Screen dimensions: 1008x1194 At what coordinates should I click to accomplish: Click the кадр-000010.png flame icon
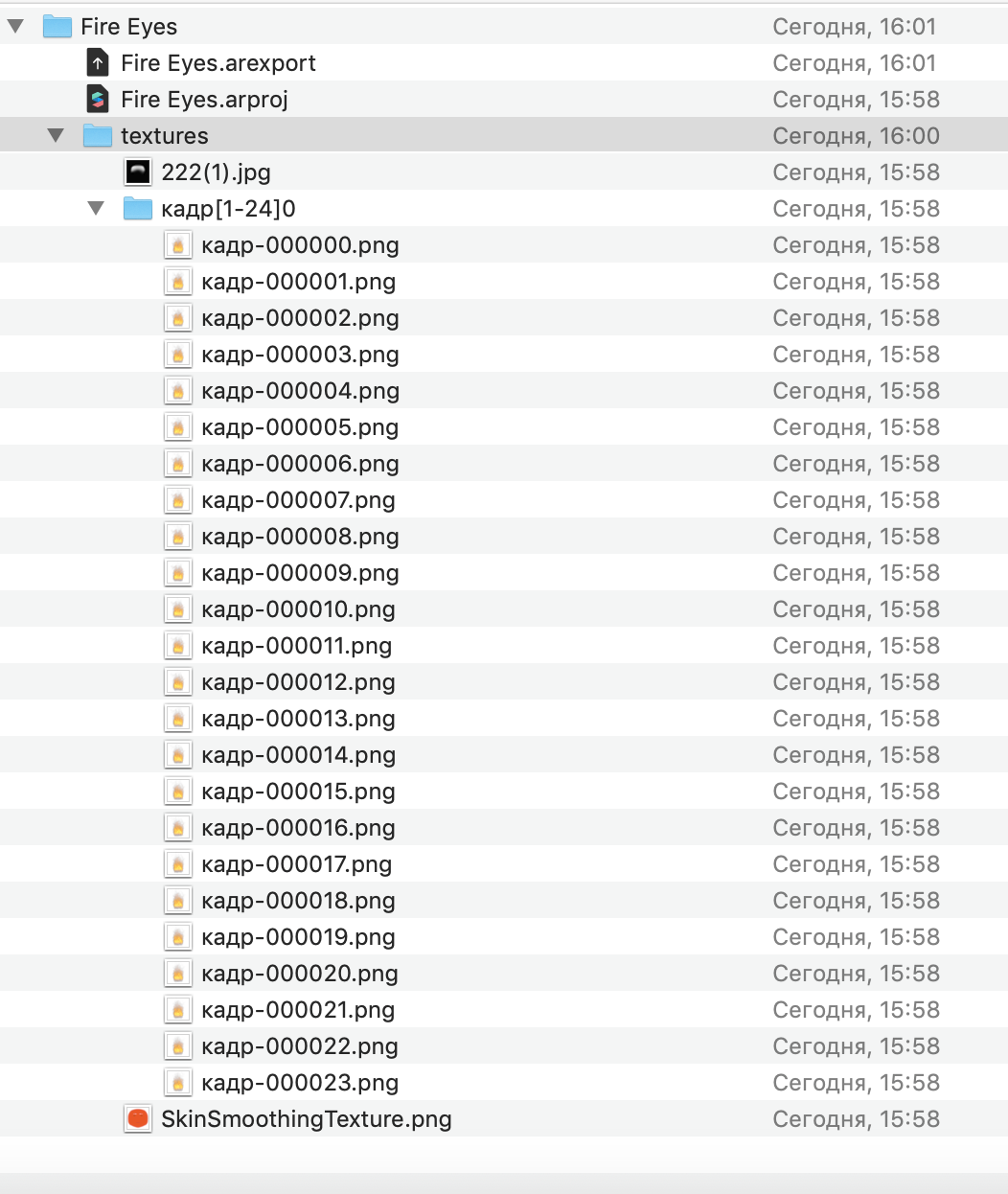[x=178, y=609]
